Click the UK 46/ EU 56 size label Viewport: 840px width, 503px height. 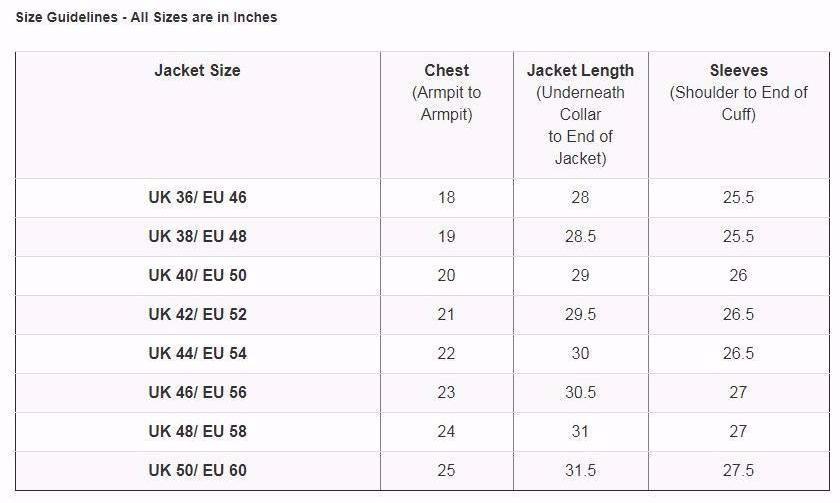pyautogui.click(x=198, y=392)
